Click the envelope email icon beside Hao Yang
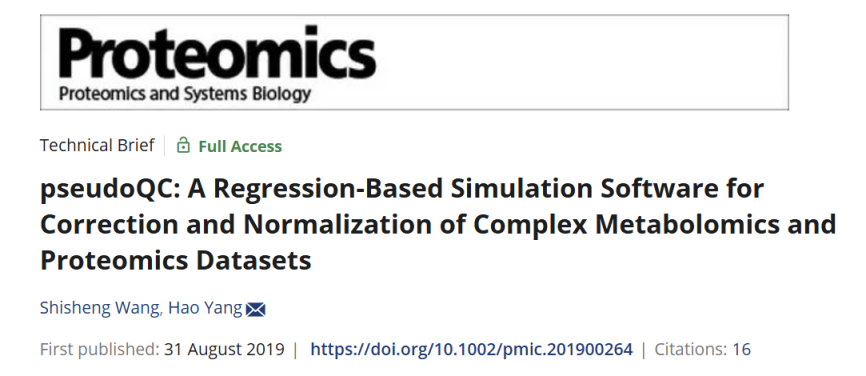The width and height of the screenshot is (866, 376). coord(255,310)
